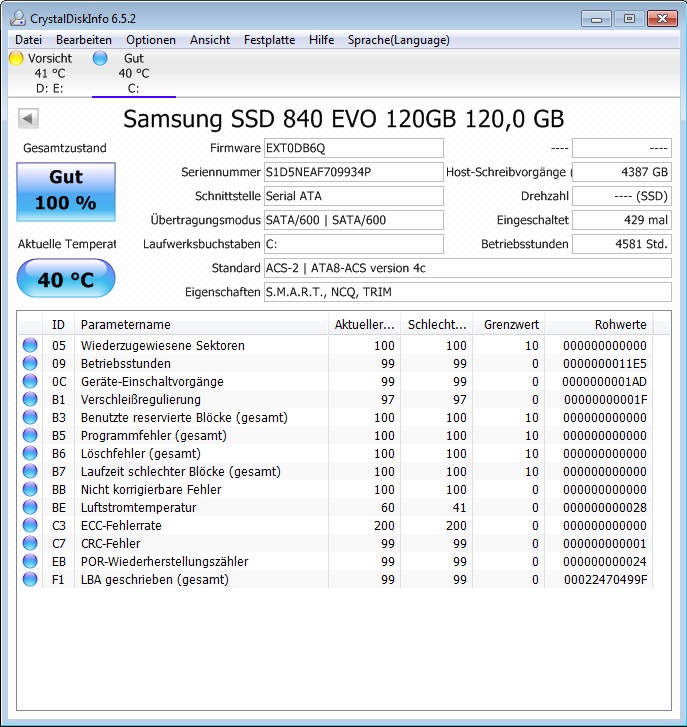This screenshot has width=687, height=727.
Task: Click the Gut 100 % health status button
Action: point(66,191)
